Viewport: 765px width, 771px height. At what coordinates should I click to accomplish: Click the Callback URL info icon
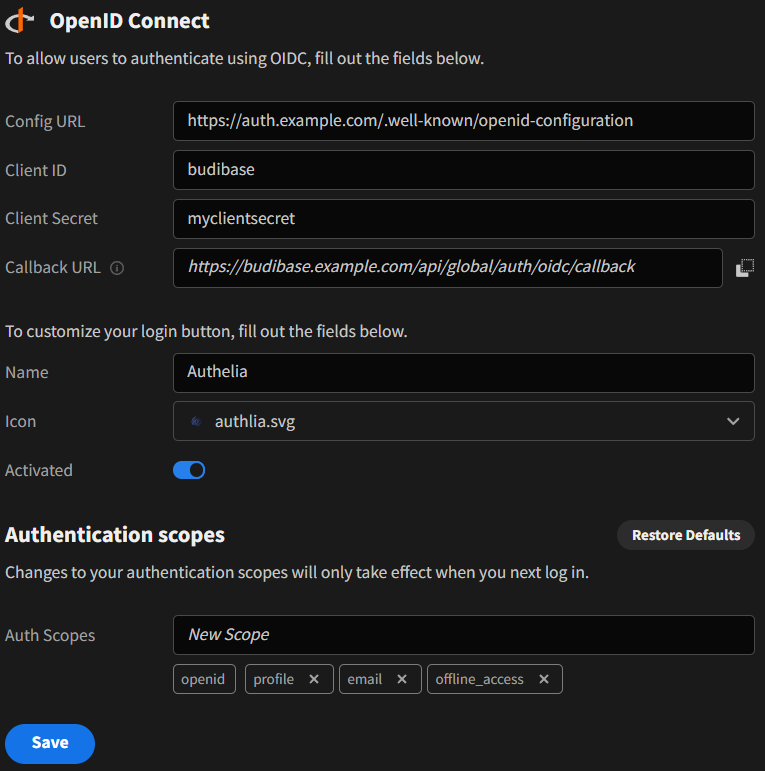[x=117, y=268]
